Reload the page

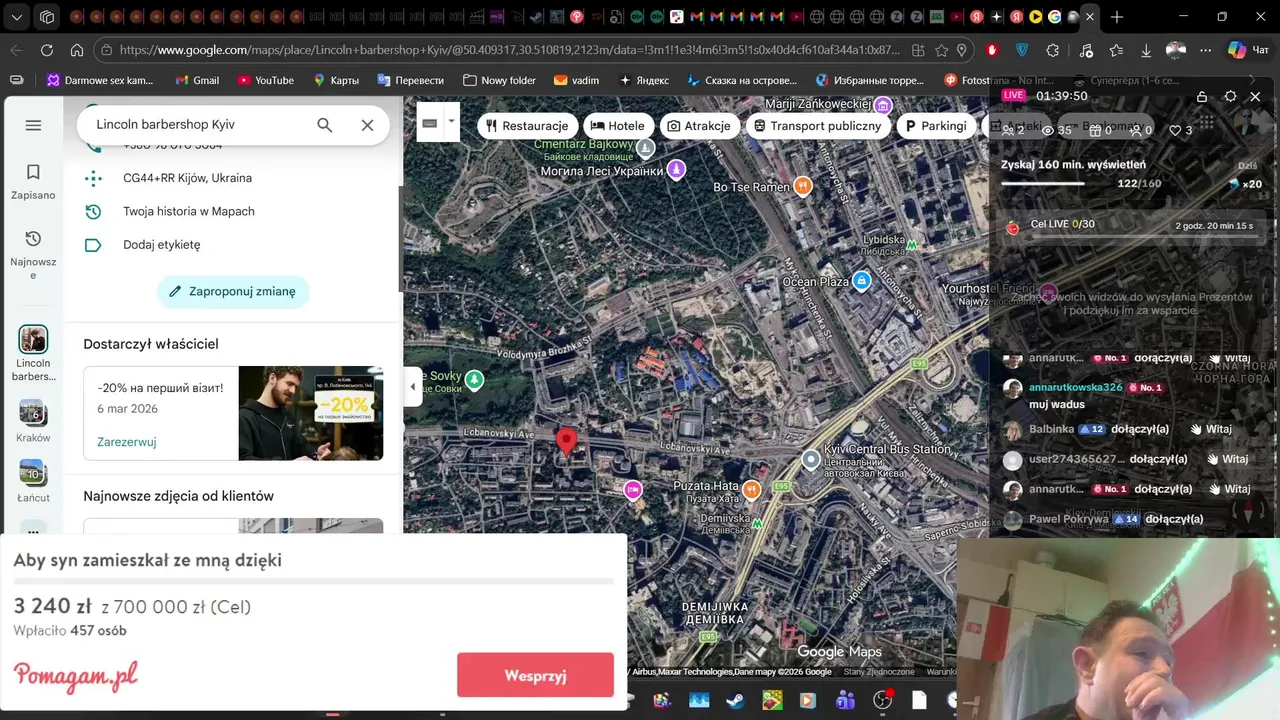click(47, 50)
